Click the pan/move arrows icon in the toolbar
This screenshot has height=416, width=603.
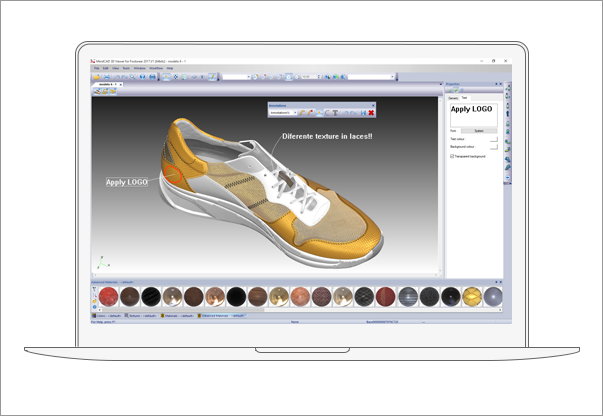176,77
